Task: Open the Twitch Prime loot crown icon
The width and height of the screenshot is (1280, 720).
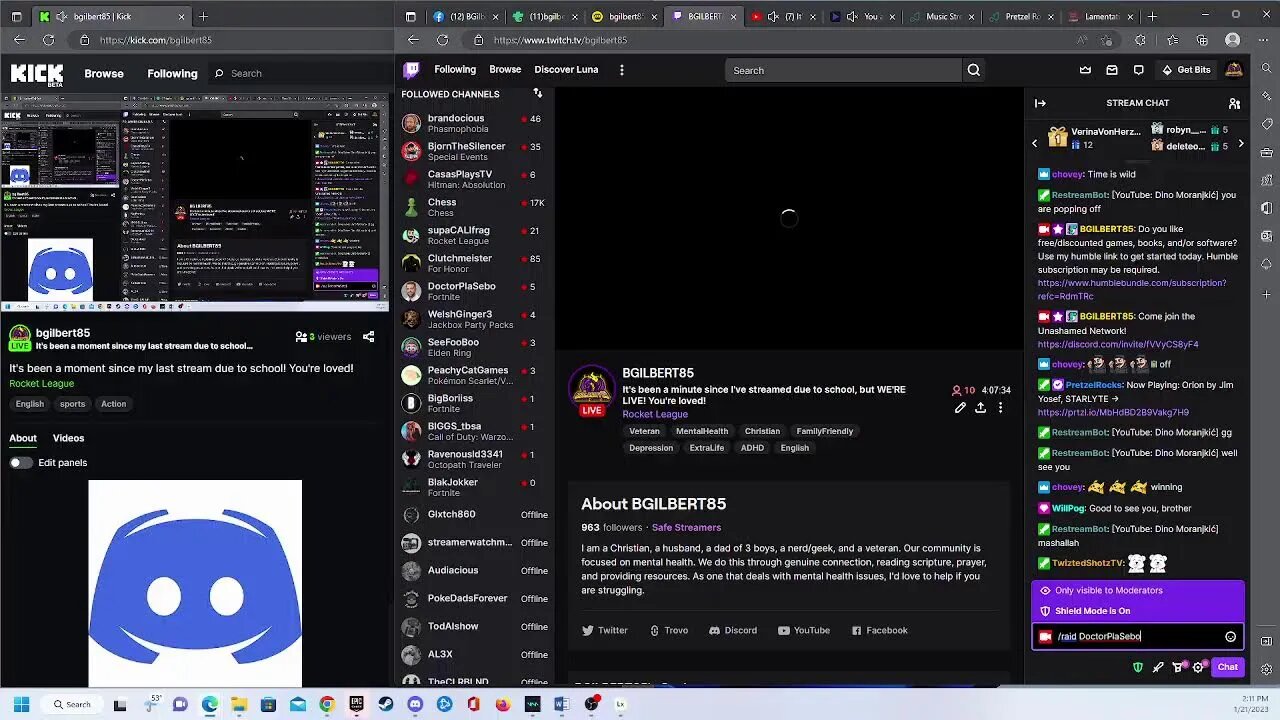Action: click(1085, 70)
